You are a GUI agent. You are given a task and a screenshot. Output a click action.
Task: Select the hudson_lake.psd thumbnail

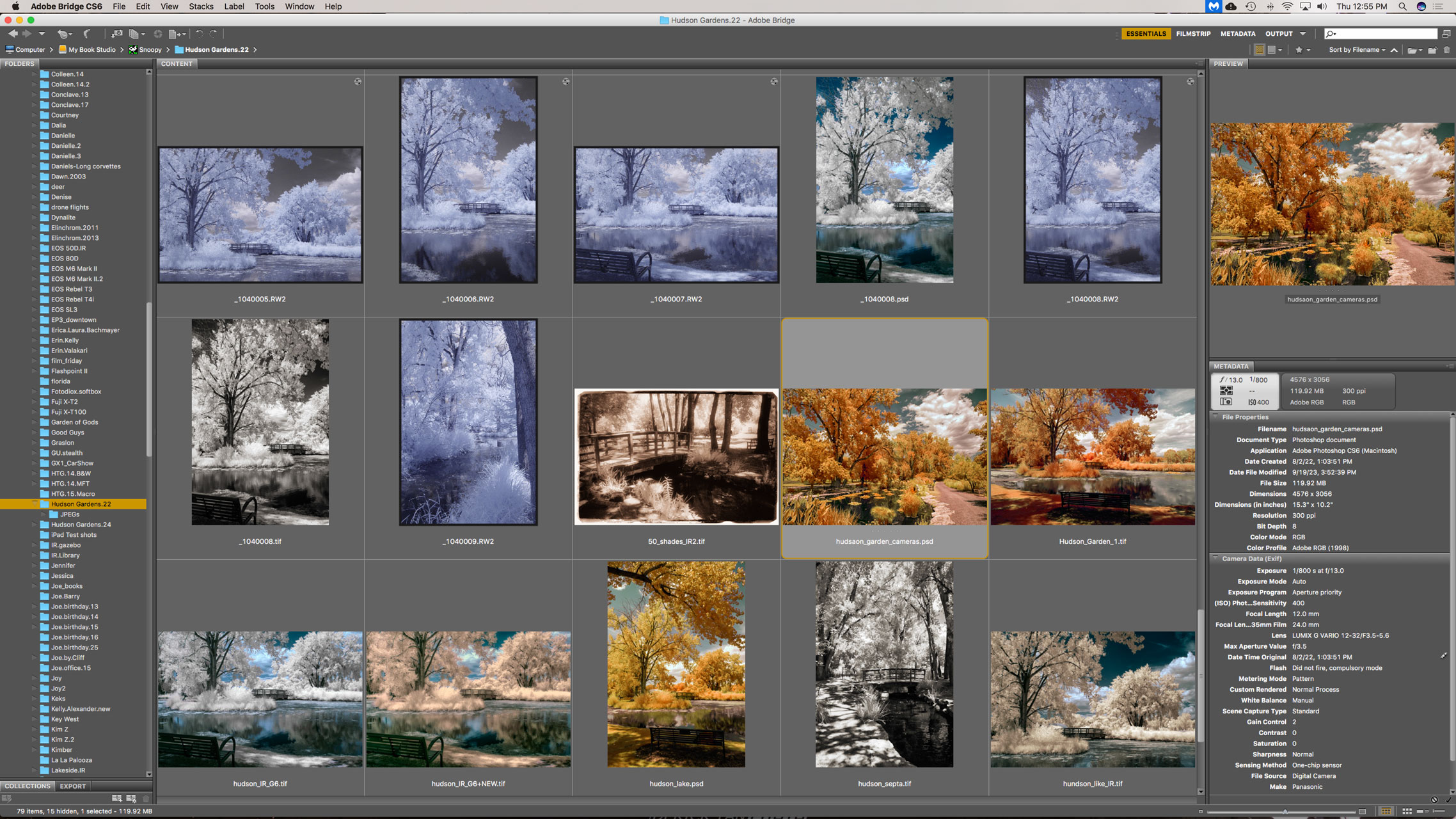pos(676,665)
